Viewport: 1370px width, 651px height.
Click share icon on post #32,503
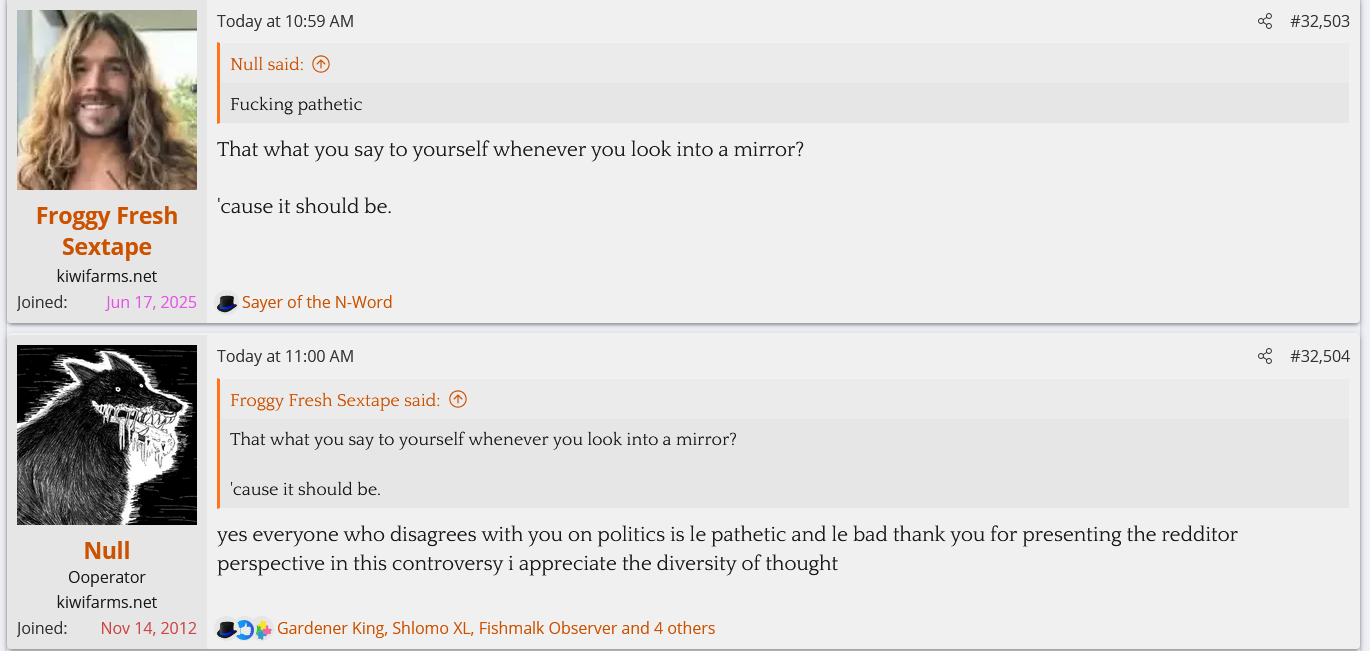coord(1265,21)
